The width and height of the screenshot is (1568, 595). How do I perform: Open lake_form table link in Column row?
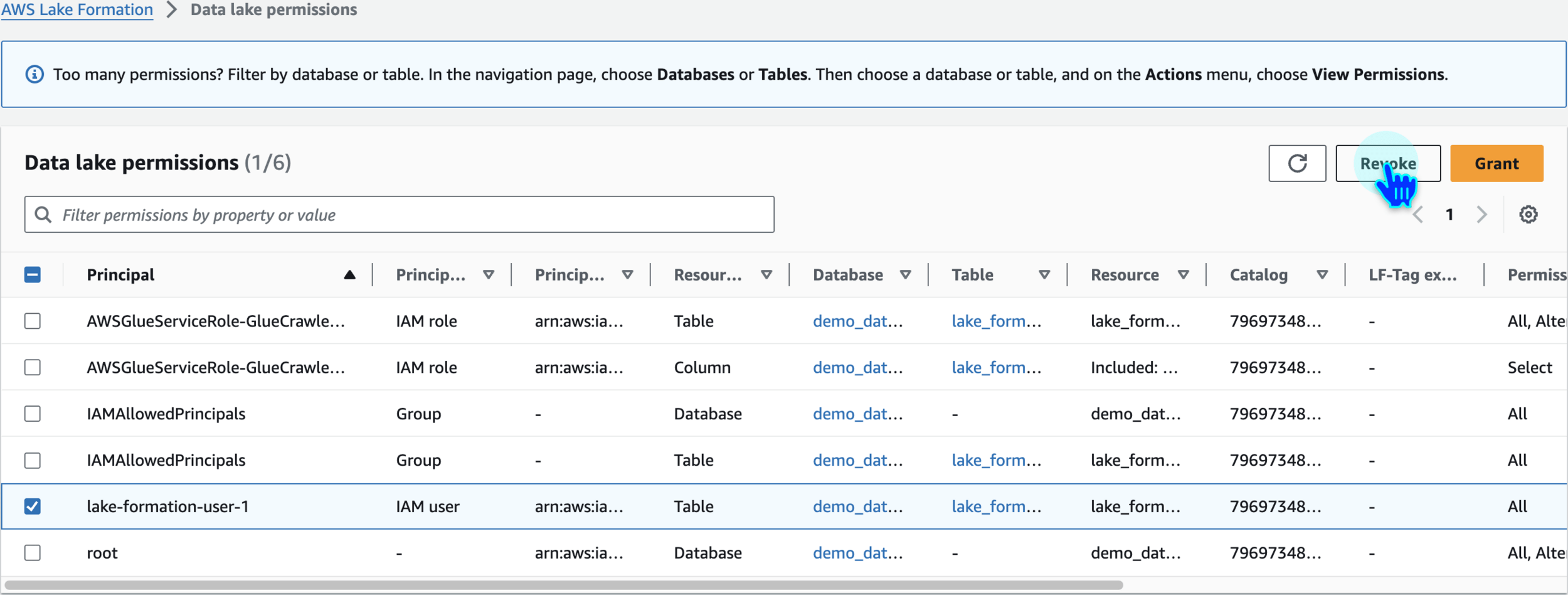996,367
